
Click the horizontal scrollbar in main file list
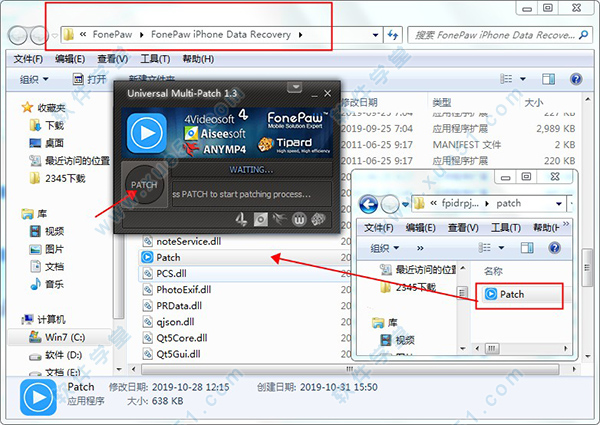(350, 369)
